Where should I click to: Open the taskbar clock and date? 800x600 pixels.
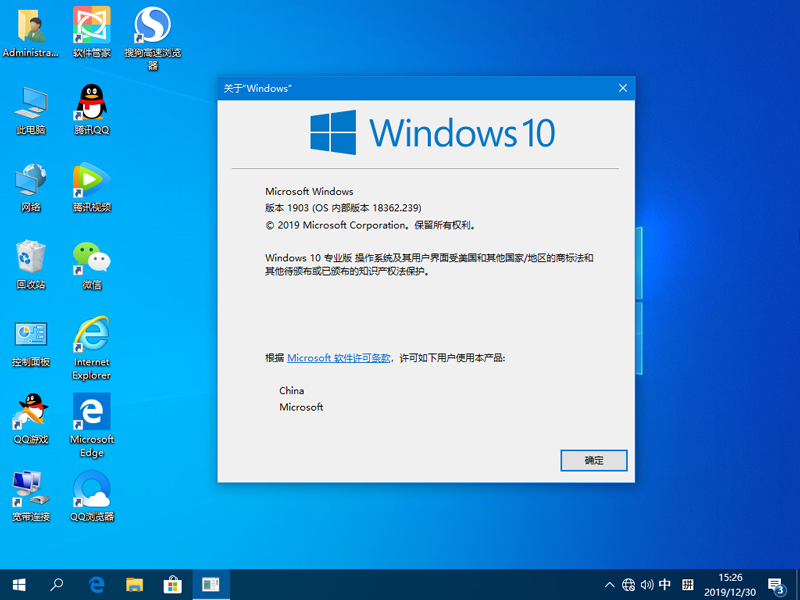(x=731, y=584)
